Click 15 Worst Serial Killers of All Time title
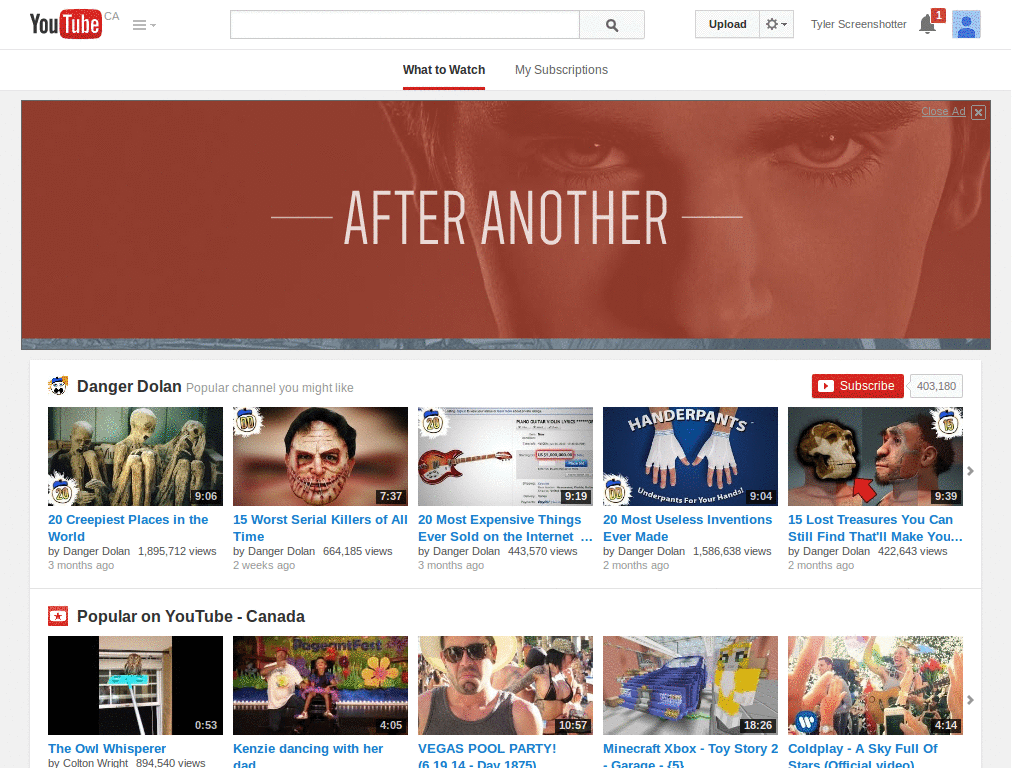This screenshot has width=1024, height=768. pyautogui.click(x=320, y=528)
